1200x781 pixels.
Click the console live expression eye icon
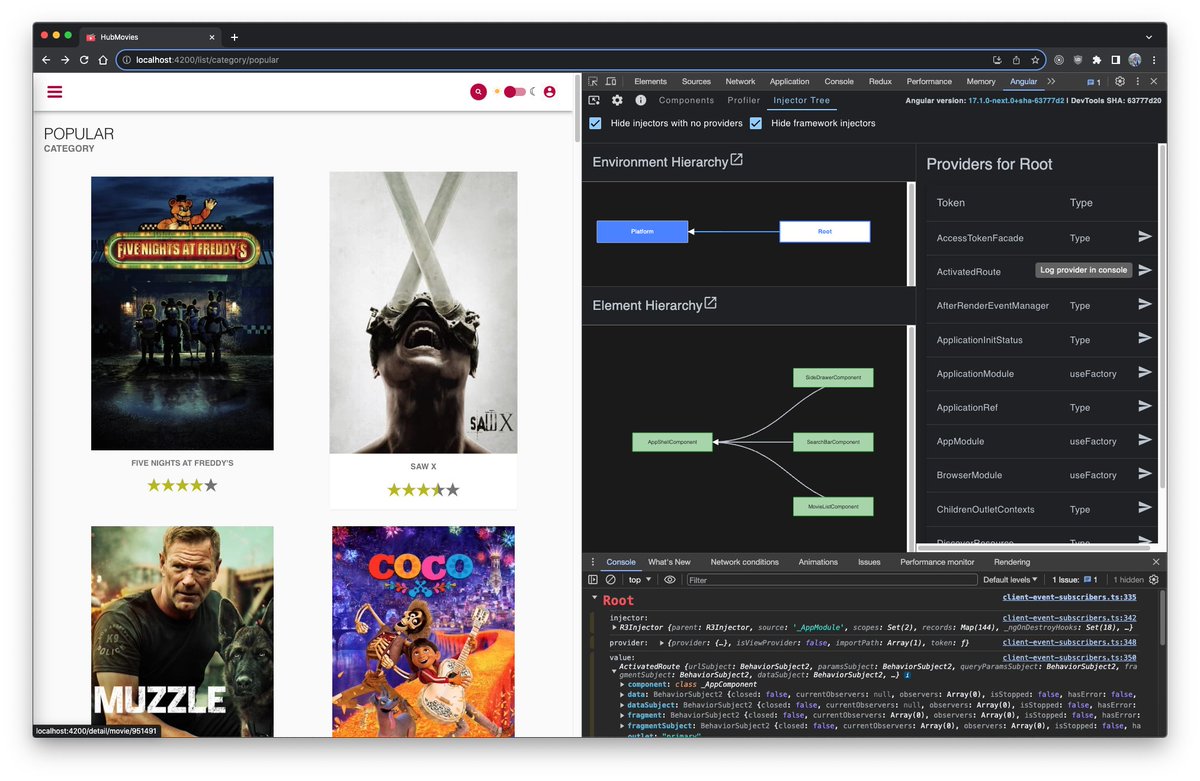pyautogui.click(x=670, y=580)
